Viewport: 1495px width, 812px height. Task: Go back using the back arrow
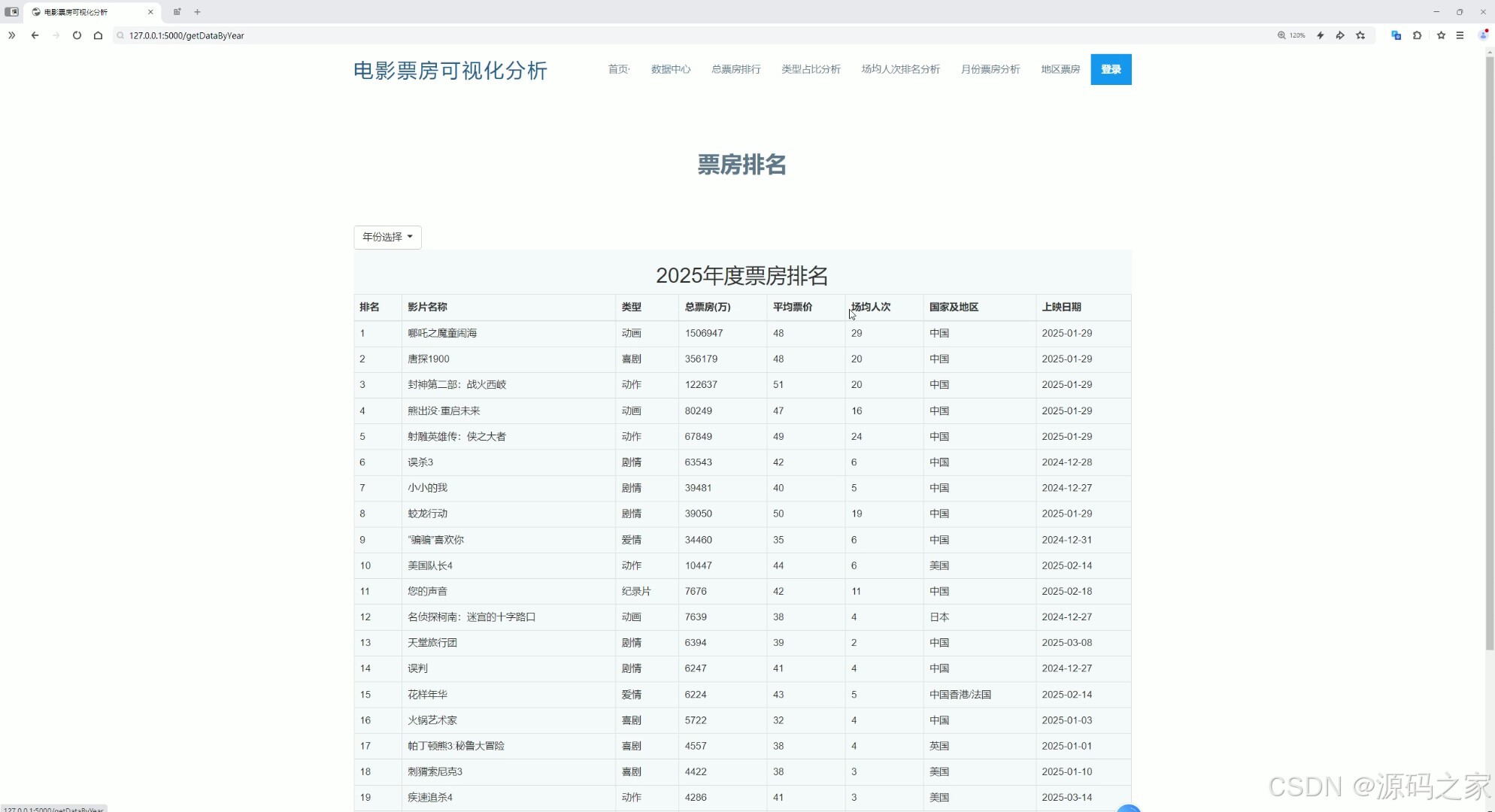pyautogui.click(x=35, y=35)
